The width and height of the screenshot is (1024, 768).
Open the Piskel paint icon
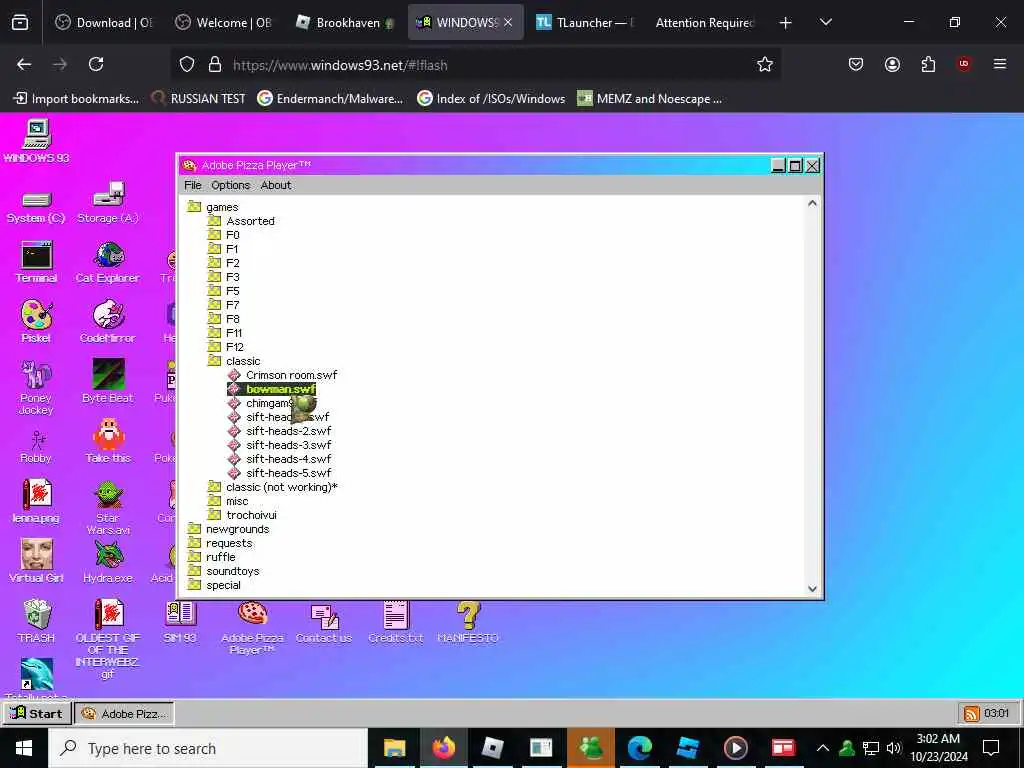click(x=36, y=322)
